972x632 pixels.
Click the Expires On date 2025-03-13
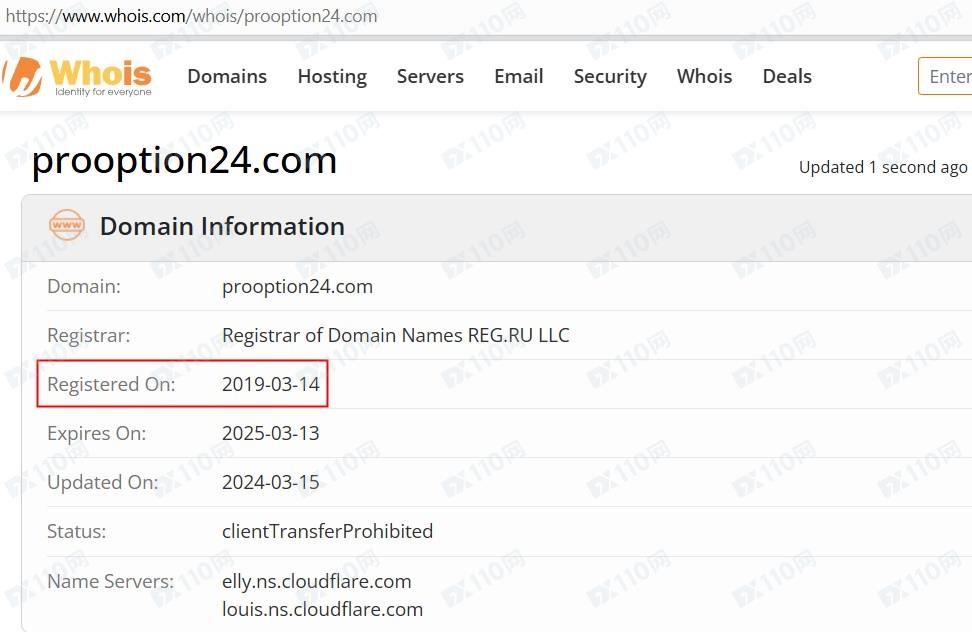click(271, 433)
